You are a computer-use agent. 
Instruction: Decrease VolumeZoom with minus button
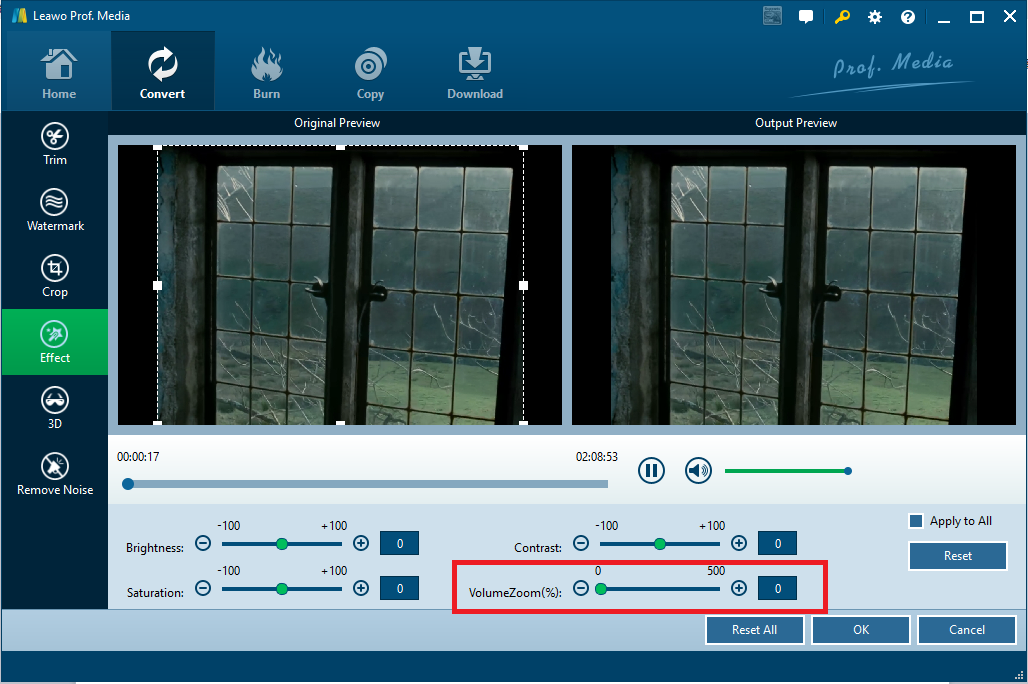[x=581, y=588]
